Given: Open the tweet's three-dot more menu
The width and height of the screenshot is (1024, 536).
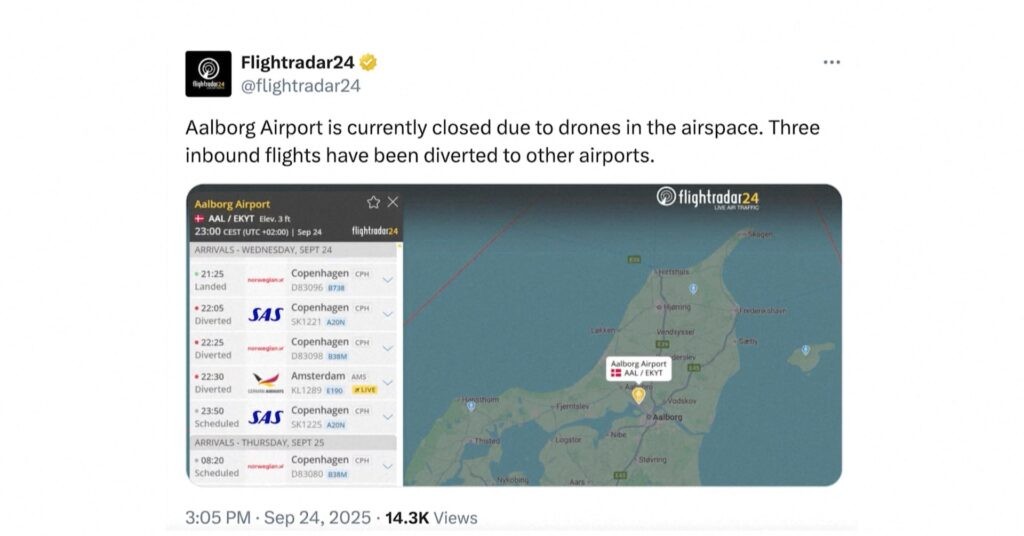Looking at the screenshot, I should pos(831,62).
